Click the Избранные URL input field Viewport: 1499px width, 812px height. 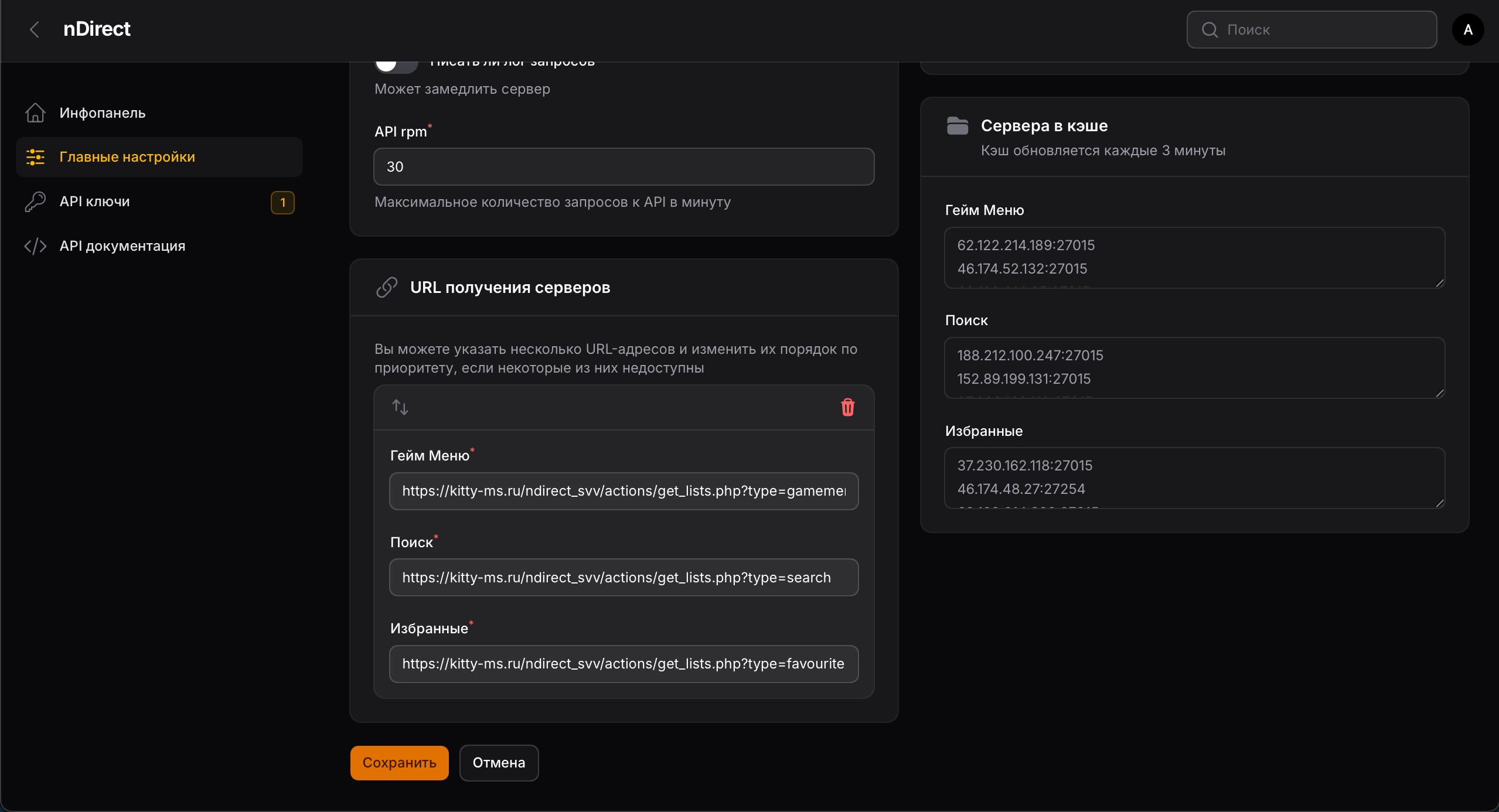[x=624, y=664]
